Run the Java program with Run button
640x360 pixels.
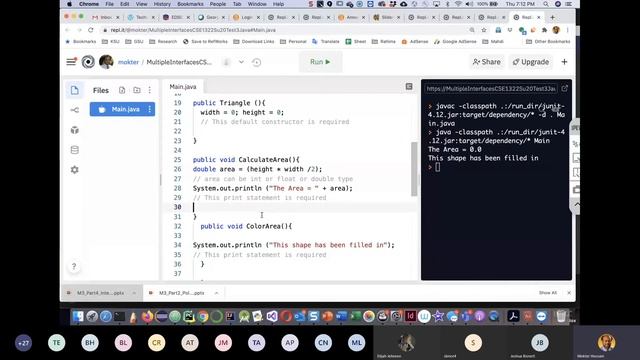(320, 62)
